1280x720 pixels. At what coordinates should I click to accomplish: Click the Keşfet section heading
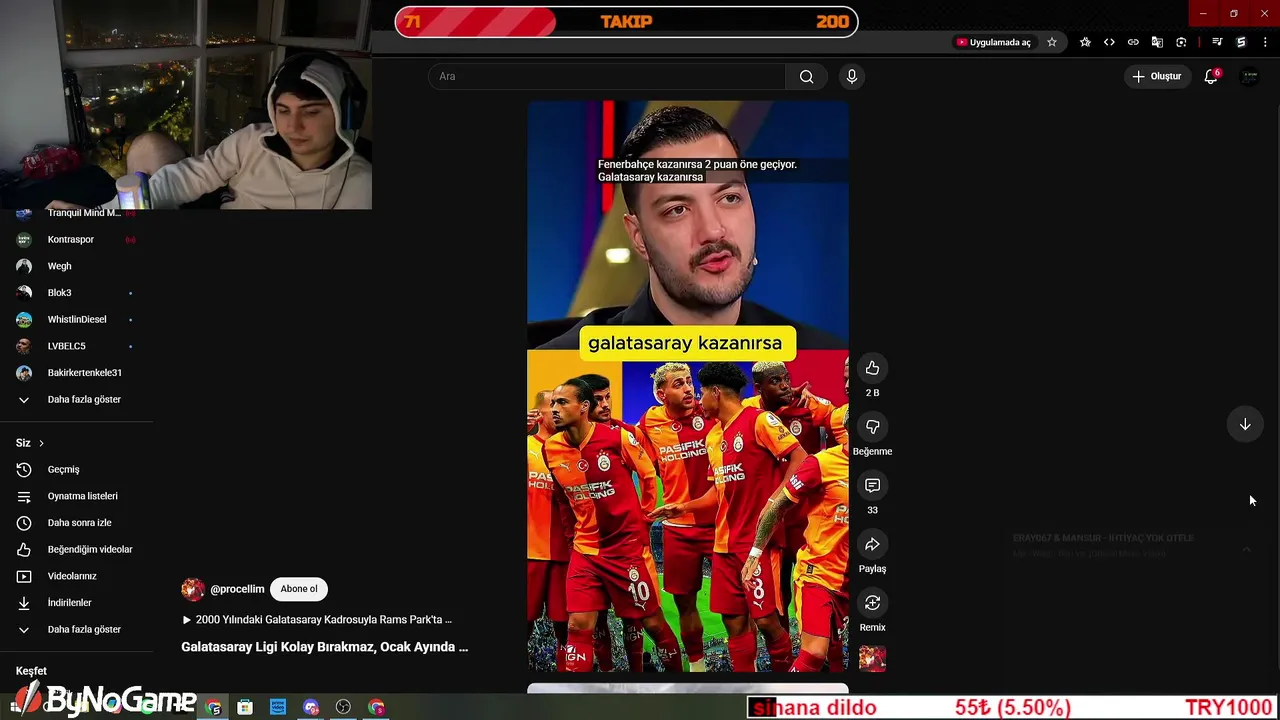31,671
